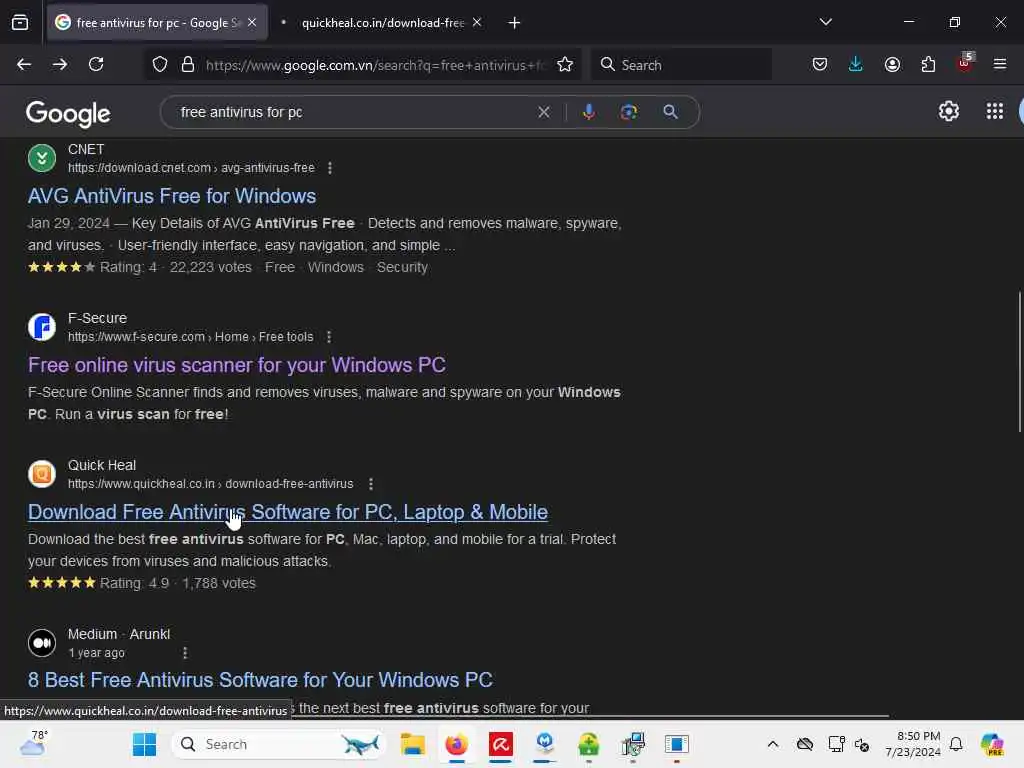Click the F-Secure site favicon
The image size is (1024, 768).
point(42,327)
